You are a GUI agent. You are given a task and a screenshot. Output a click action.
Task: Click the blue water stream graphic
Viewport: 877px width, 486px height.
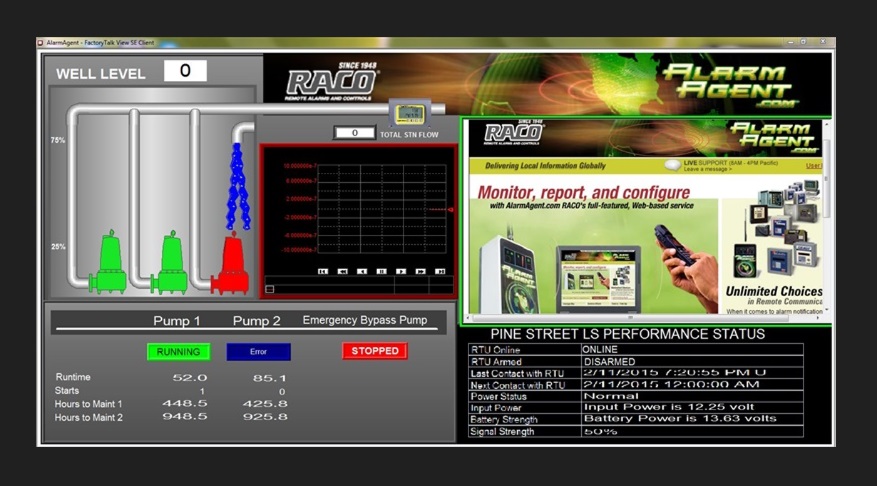click(x=238, y=187)
